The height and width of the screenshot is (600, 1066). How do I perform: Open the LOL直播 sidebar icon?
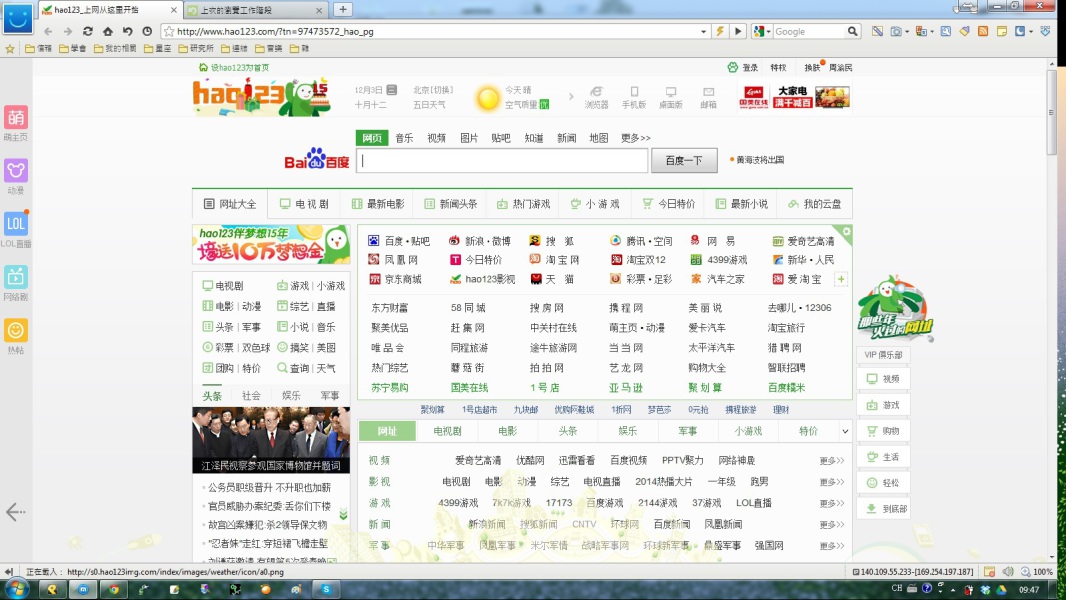[16, 224]
